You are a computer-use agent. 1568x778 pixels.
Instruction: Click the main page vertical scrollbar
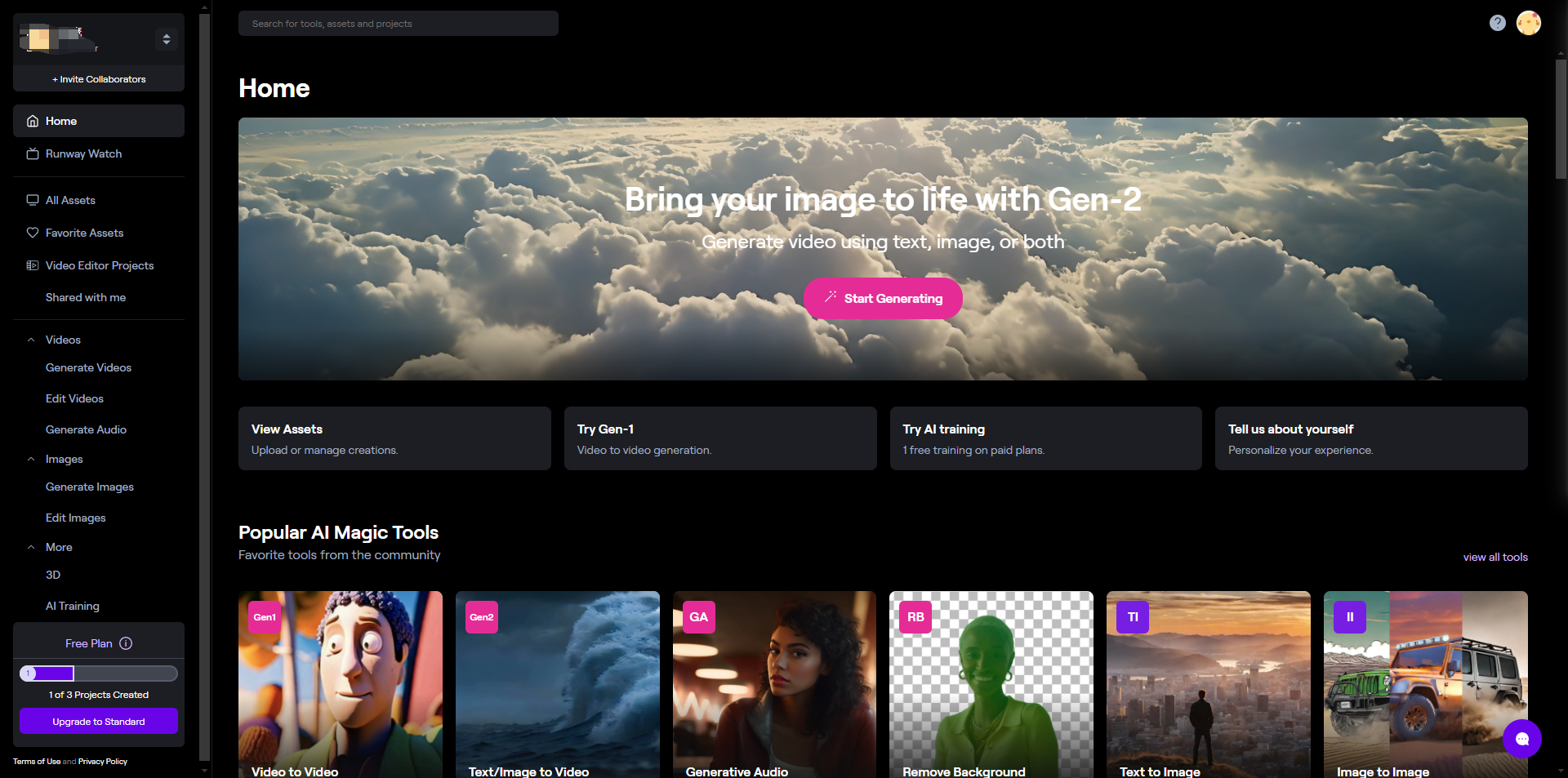[1561, 118]
